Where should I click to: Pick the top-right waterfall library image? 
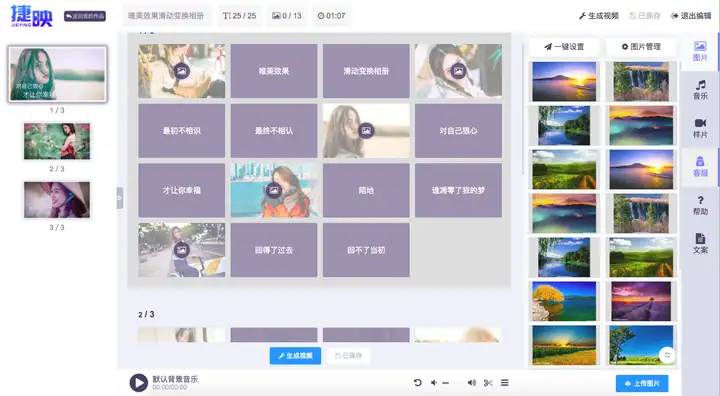[641, 82]
